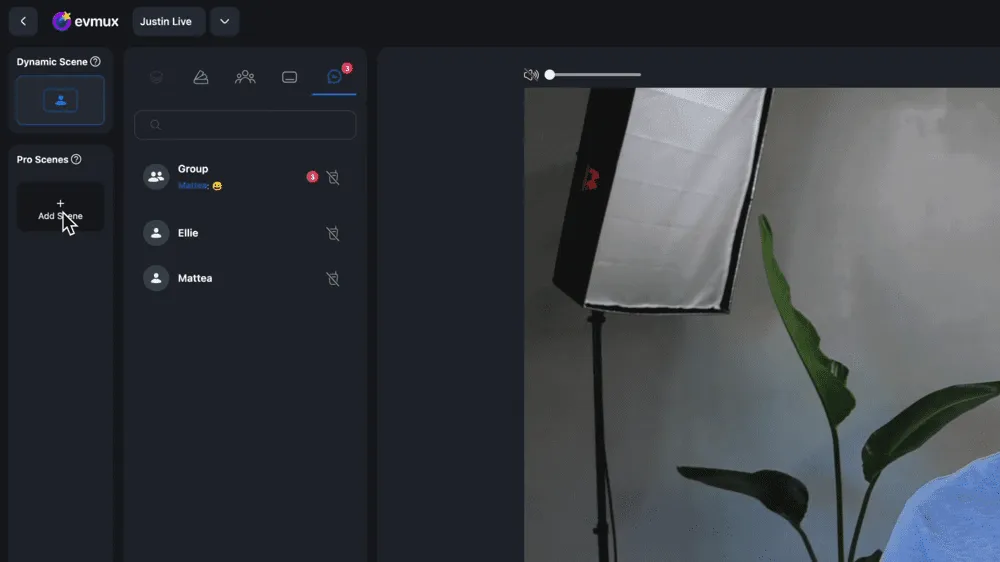
Task: Click Add Scene button
Action: [x=60, y=208]
